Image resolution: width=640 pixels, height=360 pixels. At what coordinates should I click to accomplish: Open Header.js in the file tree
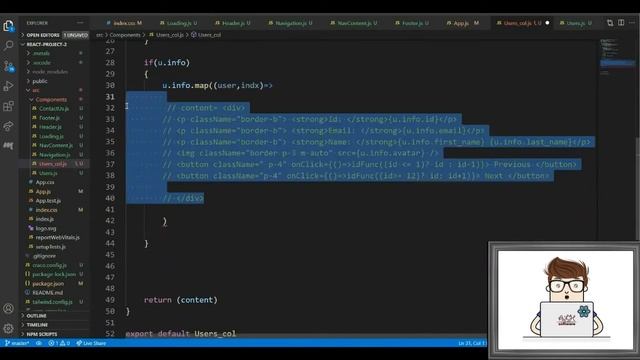click(x=50, y=127)
